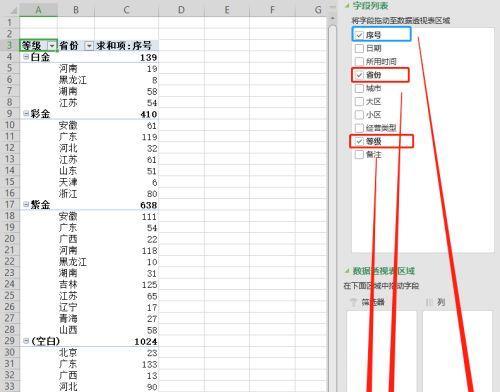Collapse the 字段列表 section triangle

(347, 5)
